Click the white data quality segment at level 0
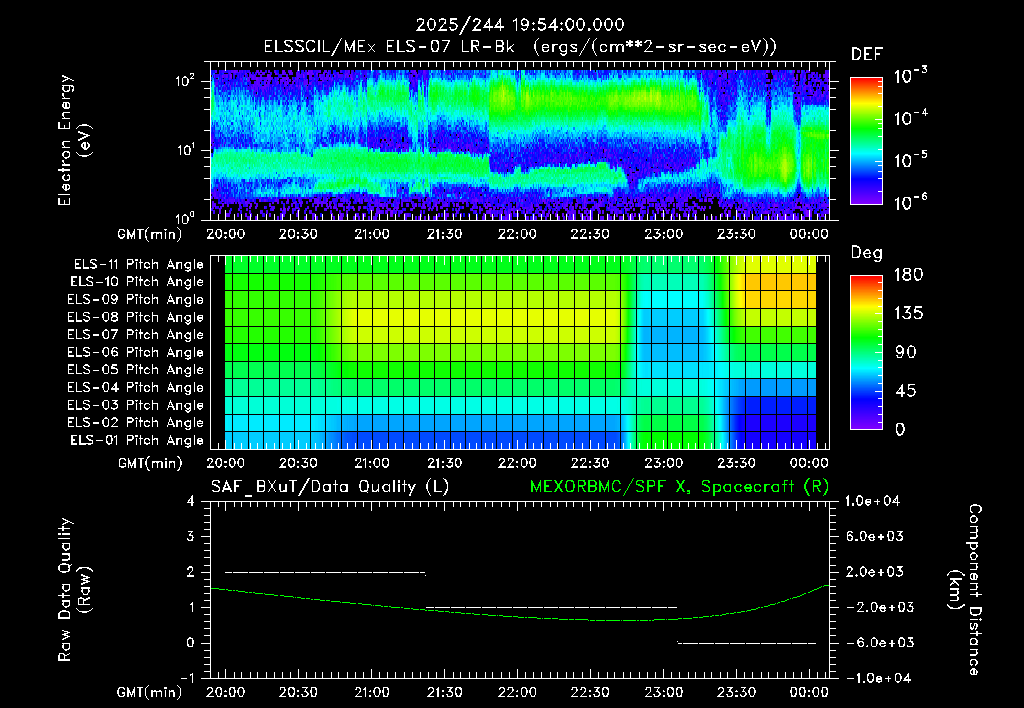The image size is (1024, 708). (746, 643)
